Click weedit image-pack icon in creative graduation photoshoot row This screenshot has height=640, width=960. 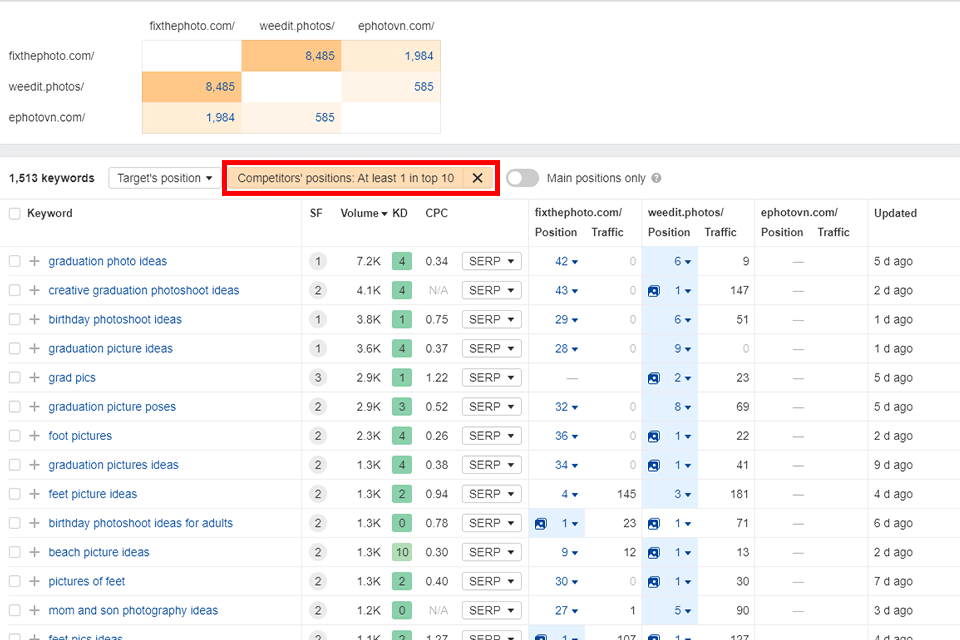654,291
